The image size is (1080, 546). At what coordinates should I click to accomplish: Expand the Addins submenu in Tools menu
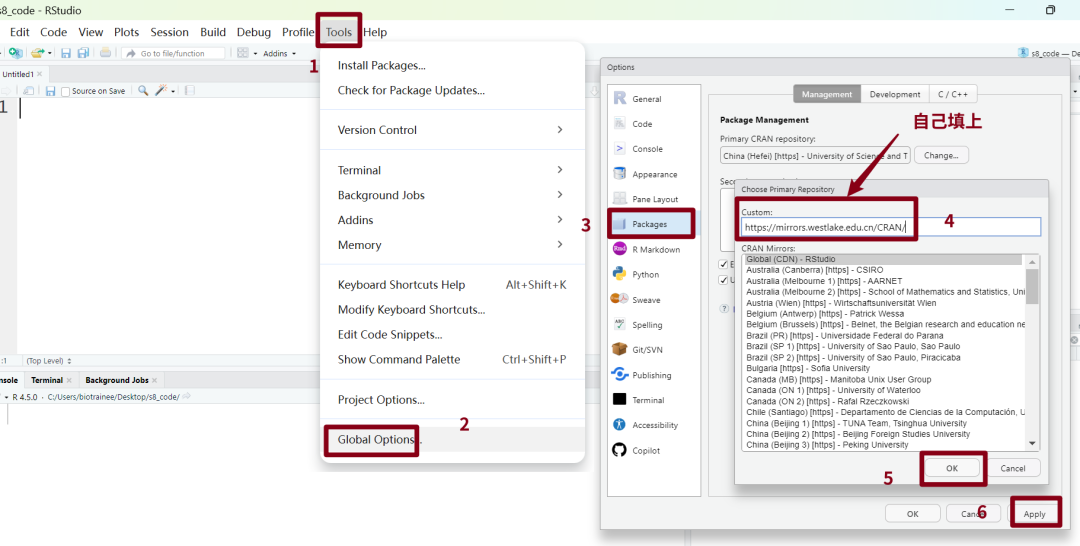coord(450,220)
